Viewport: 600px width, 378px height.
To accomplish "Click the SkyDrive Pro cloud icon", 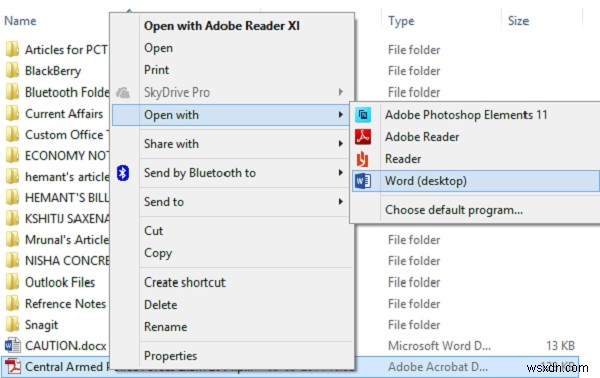I will pos(123,93).
